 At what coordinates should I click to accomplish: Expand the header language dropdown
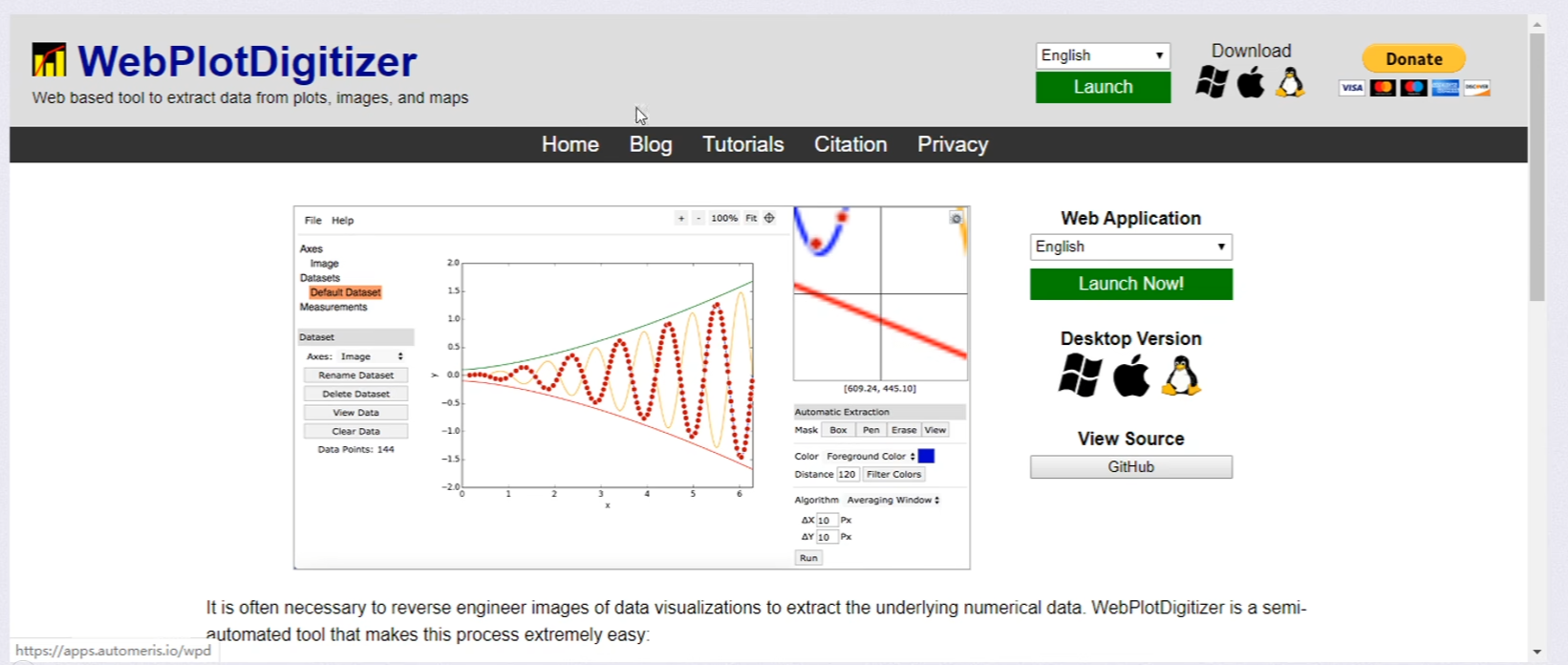point(1103,55)
